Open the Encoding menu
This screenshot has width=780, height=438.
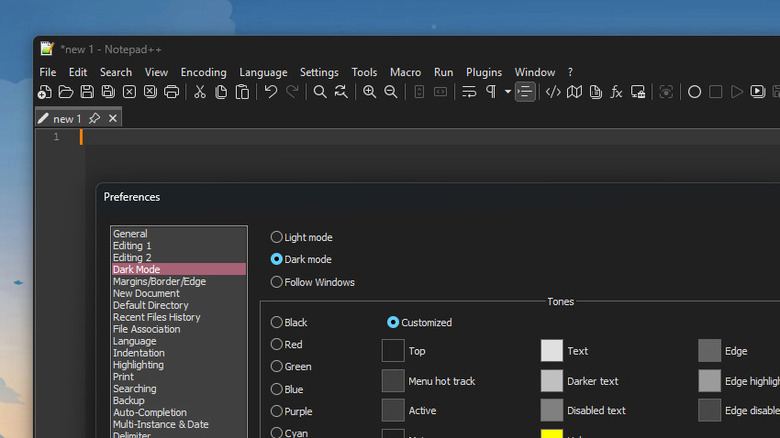coord(203,72)
